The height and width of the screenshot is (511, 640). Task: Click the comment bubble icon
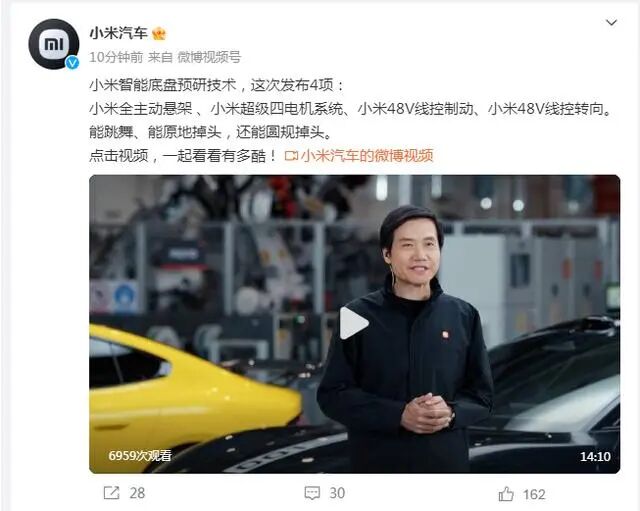[312, 493]
